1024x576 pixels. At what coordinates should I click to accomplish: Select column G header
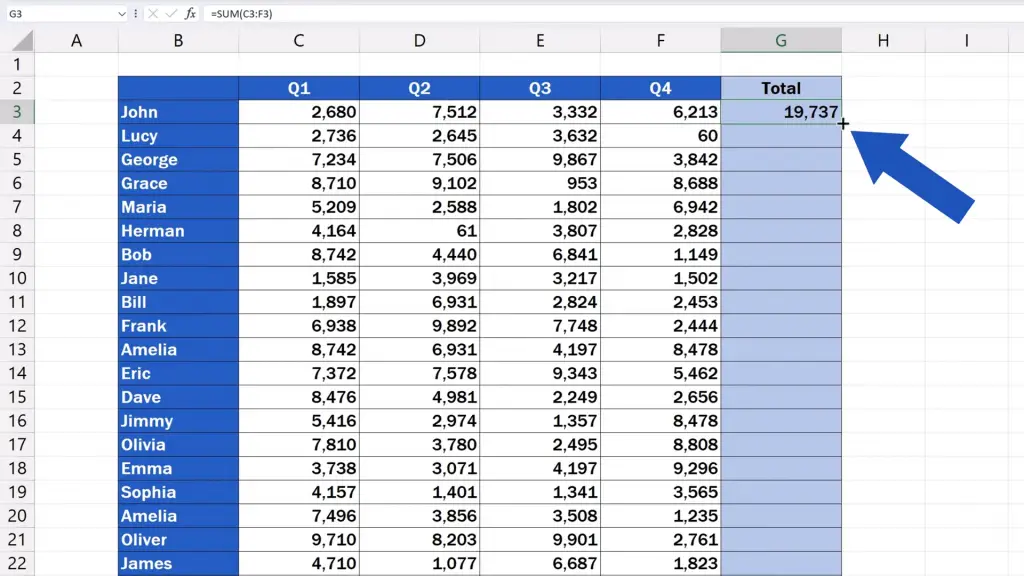pyautogui.click(x=781, y=40)
